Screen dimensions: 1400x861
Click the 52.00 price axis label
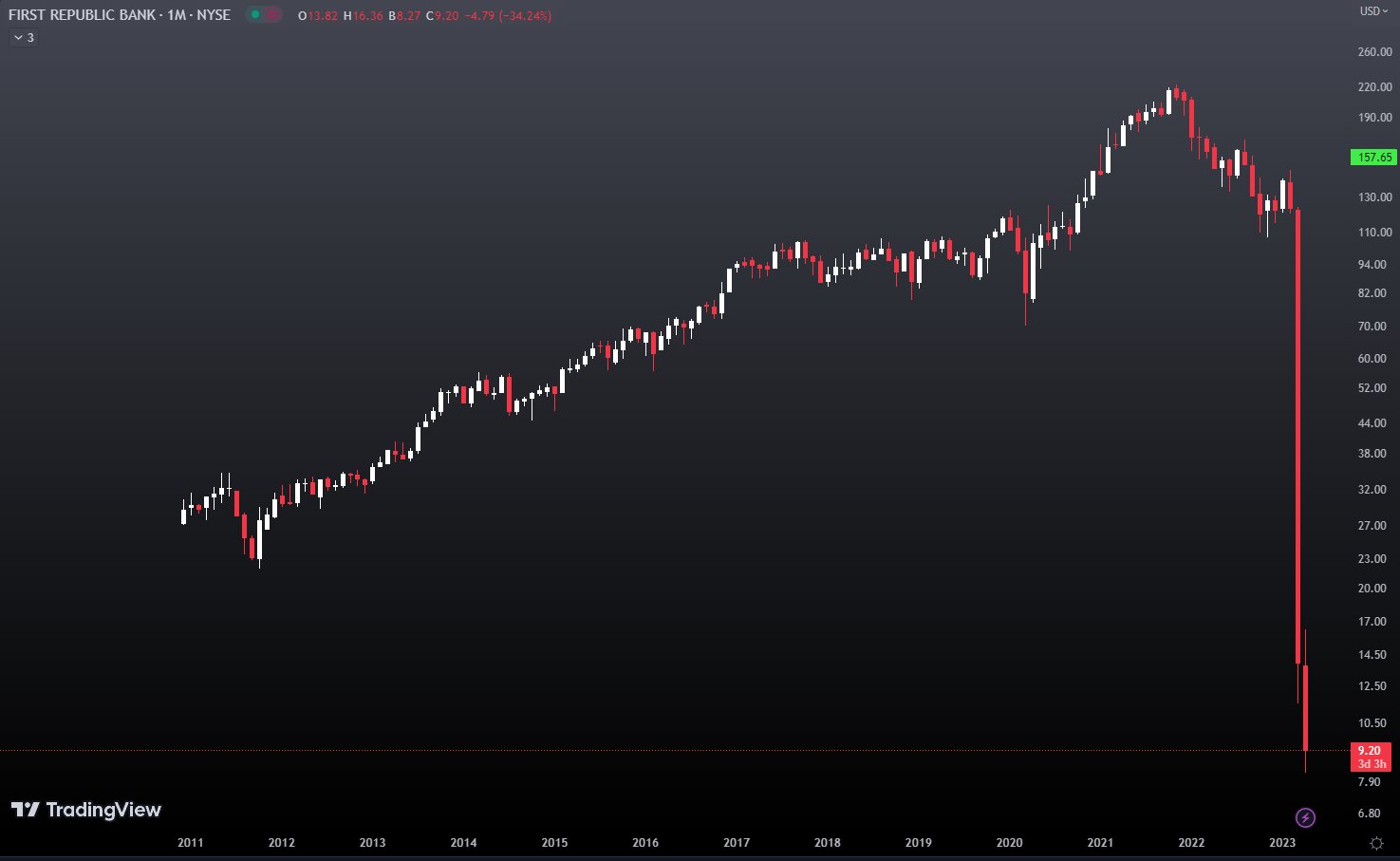coord(1372,388)
